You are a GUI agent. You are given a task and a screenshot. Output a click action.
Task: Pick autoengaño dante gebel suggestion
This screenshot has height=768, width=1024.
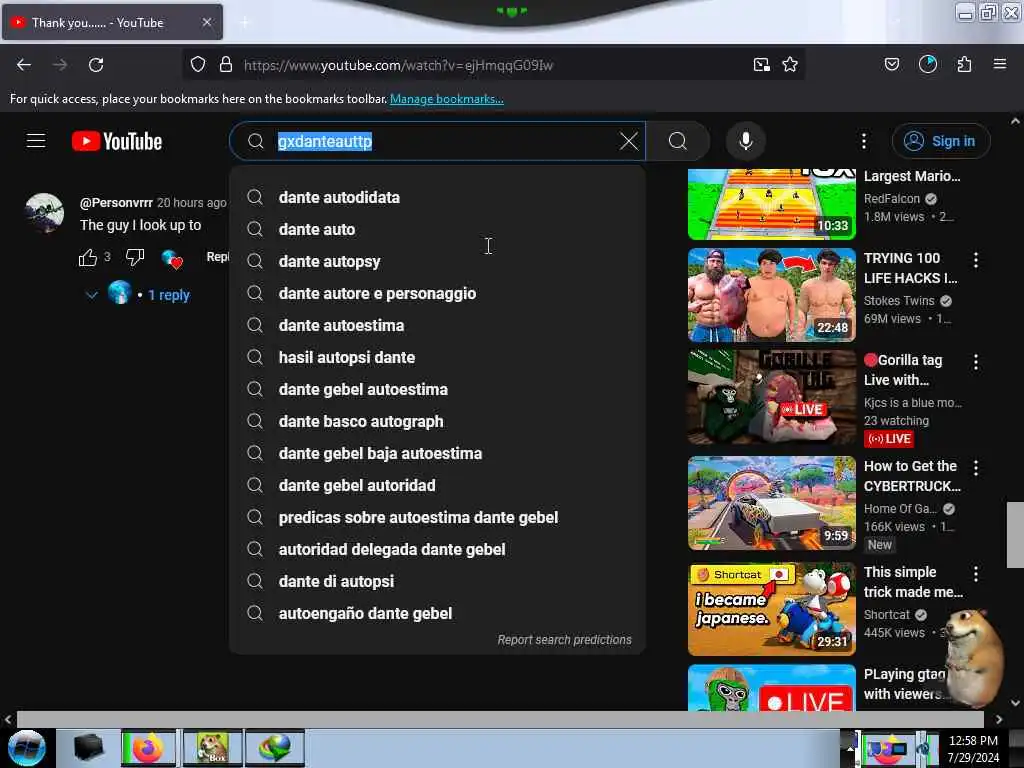437,613
